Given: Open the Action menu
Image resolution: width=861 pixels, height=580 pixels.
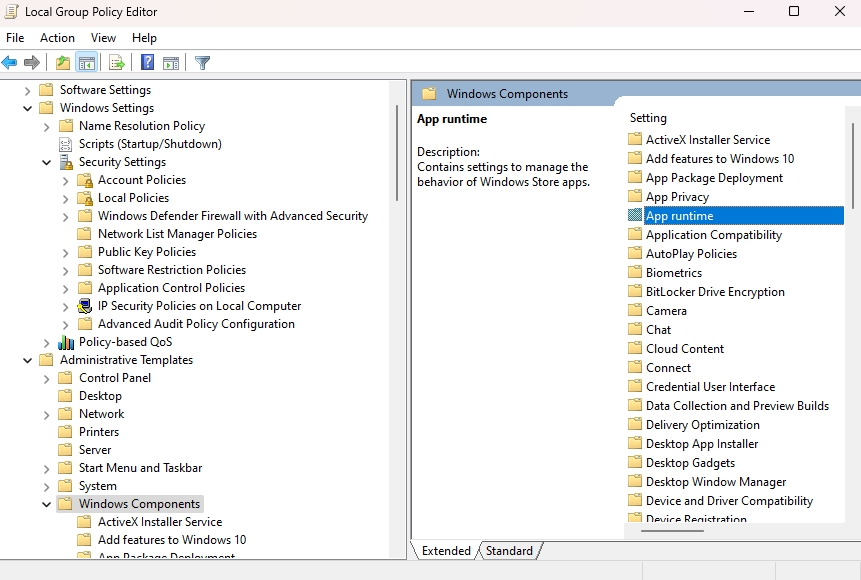Looking at the screenshot, I should pos(57,37).
